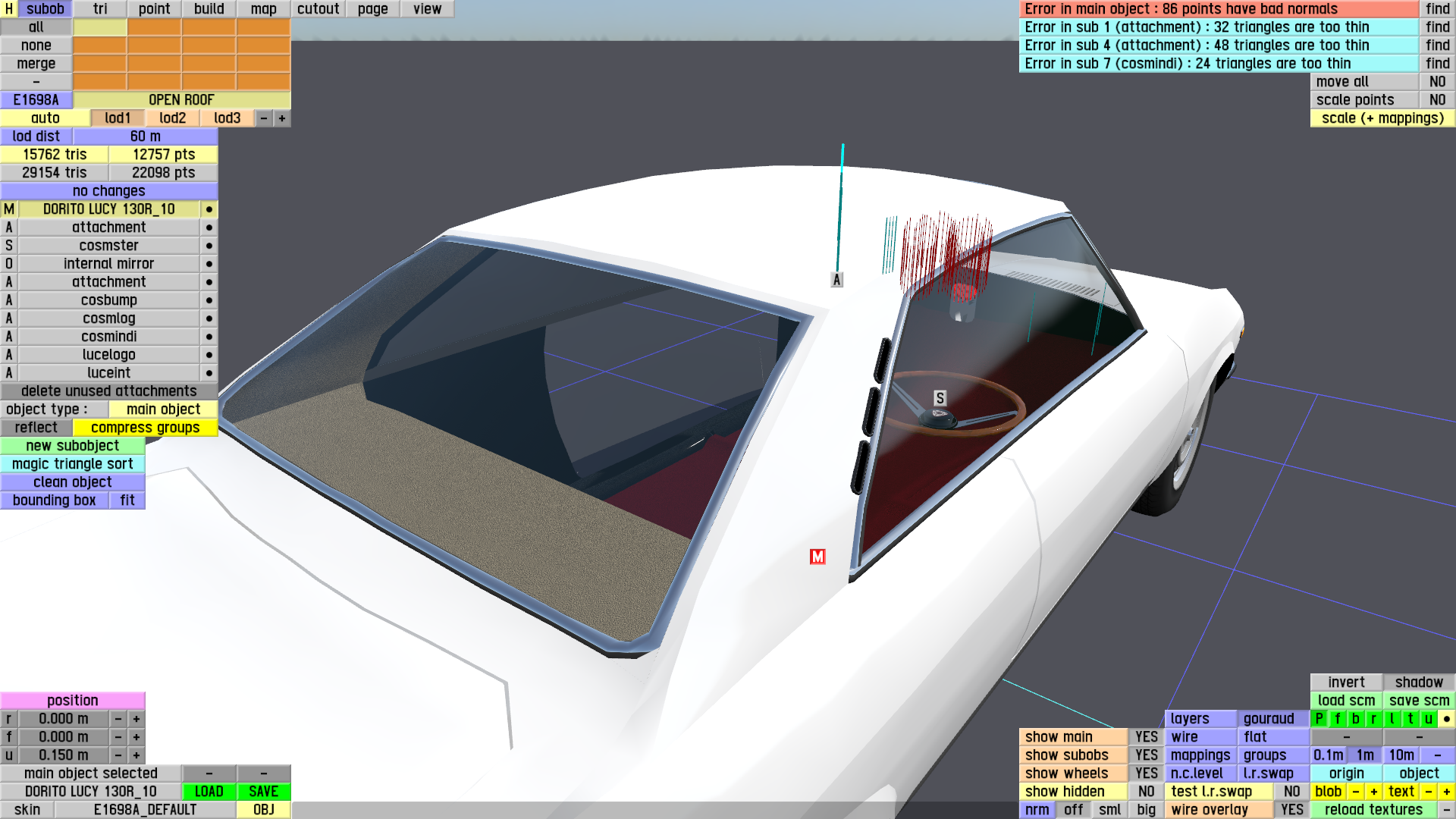Toggle the green u layer button
Image resolution: width=1456 pixels, height=819 pixels.
click(1428, 719)
